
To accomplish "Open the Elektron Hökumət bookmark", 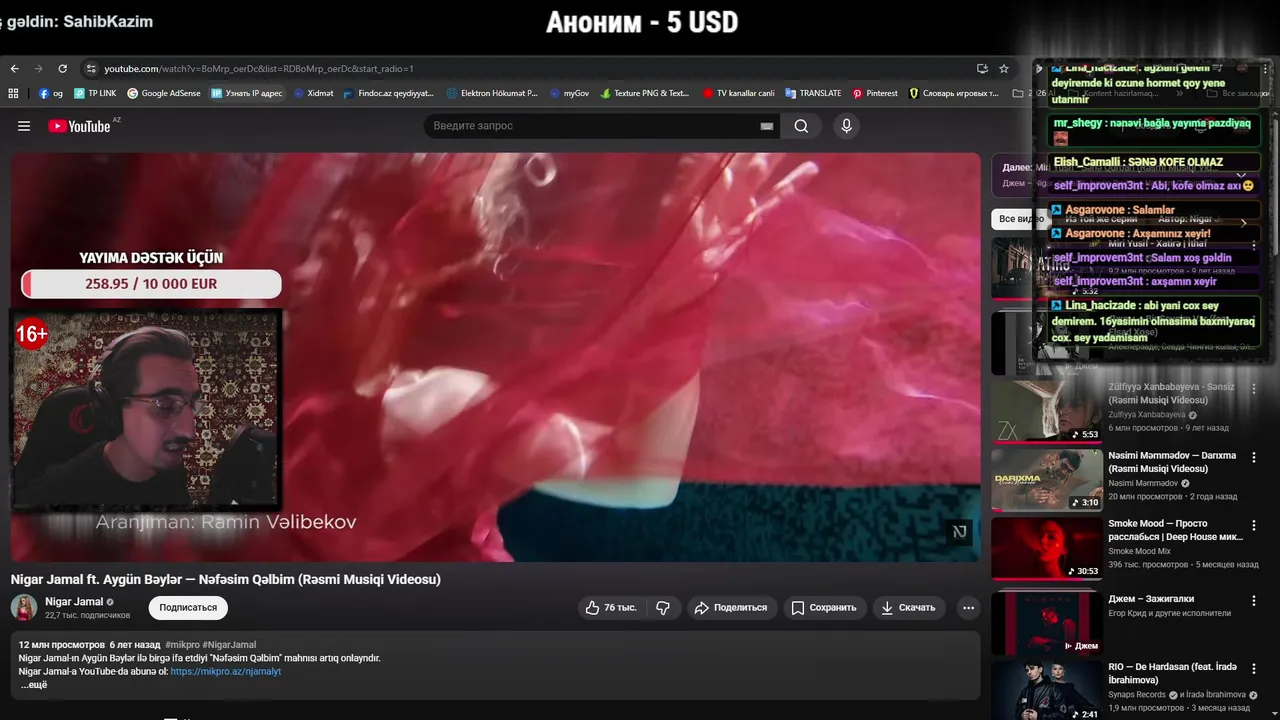I will tap(492, 93).
